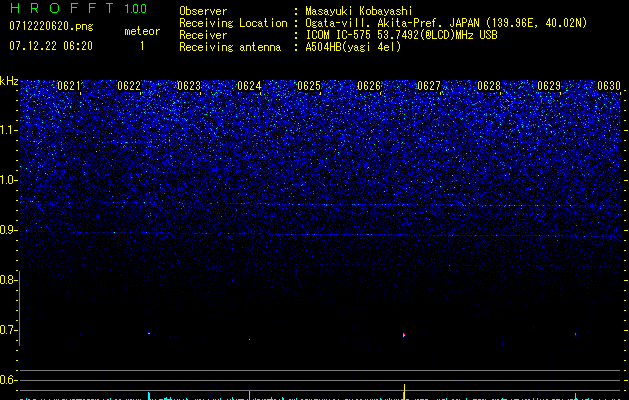
Task: Click the 0628 time marker
Action: coord(489,86)
